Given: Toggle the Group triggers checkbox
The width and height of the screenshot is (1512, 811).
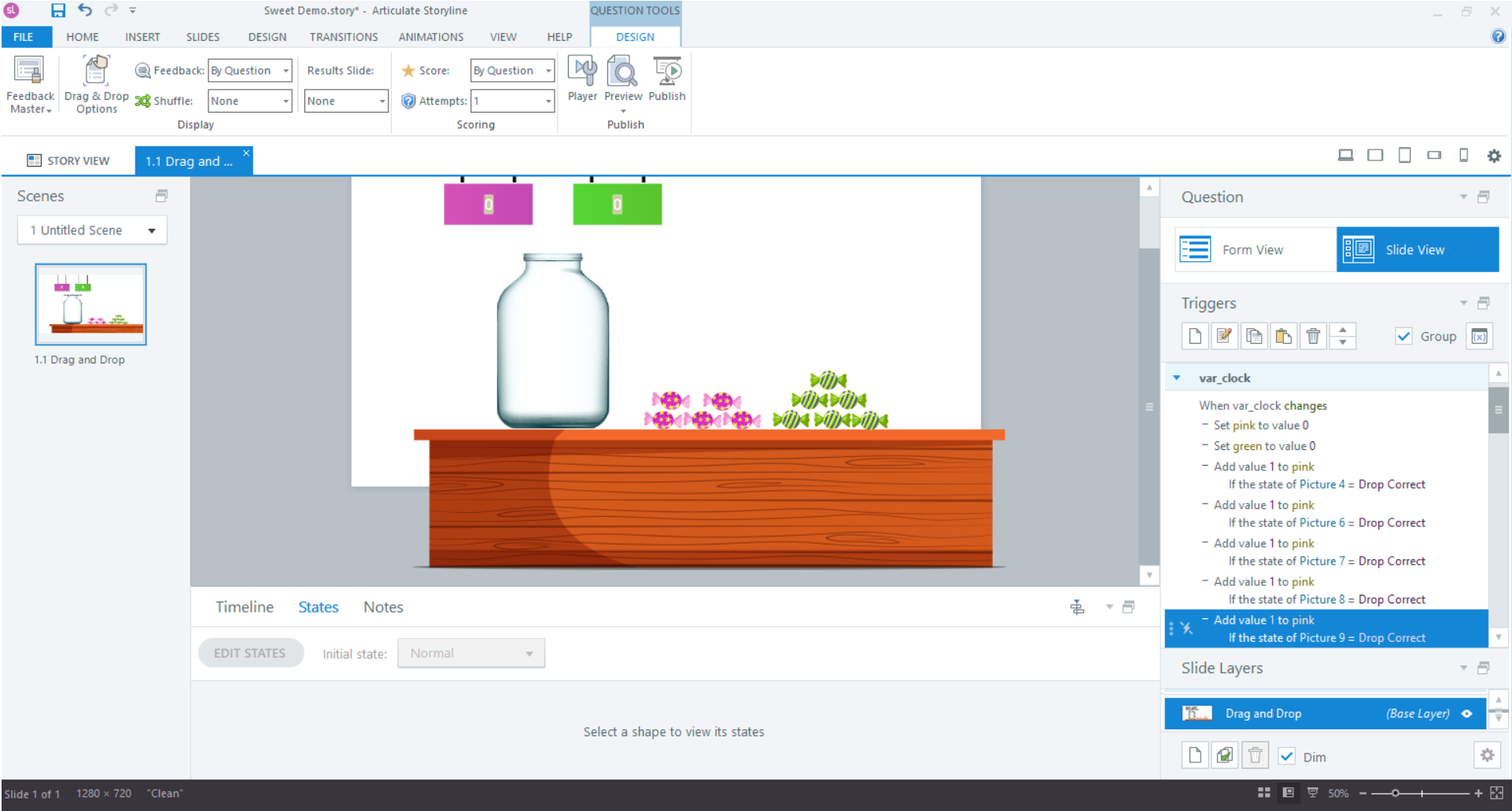Looking at the screenshot, I should [x=1403, y=337].
